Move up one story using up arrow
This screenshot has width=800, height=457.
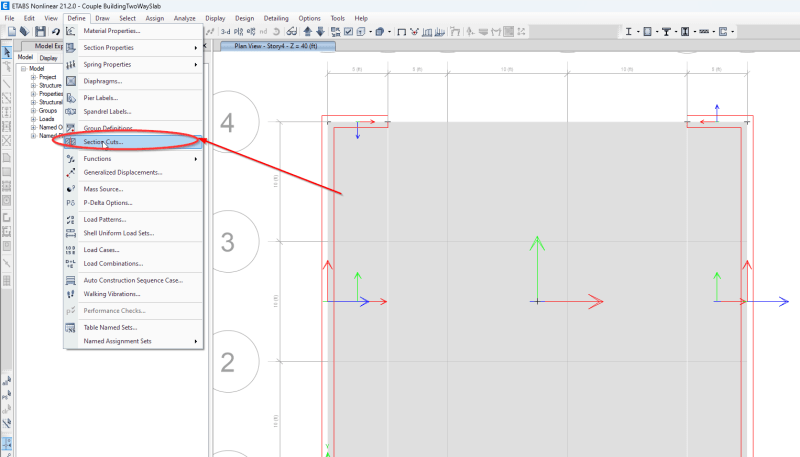pos(308,32)
